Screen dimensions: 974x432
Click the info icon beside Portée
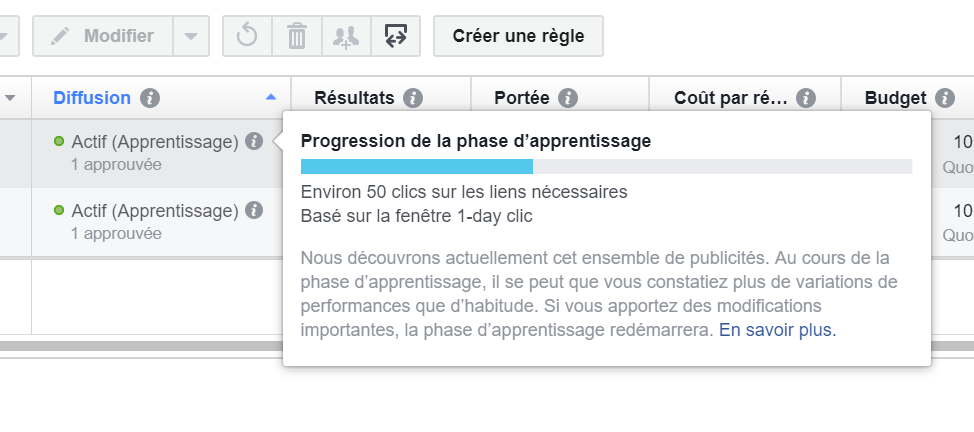click(568, 98)
